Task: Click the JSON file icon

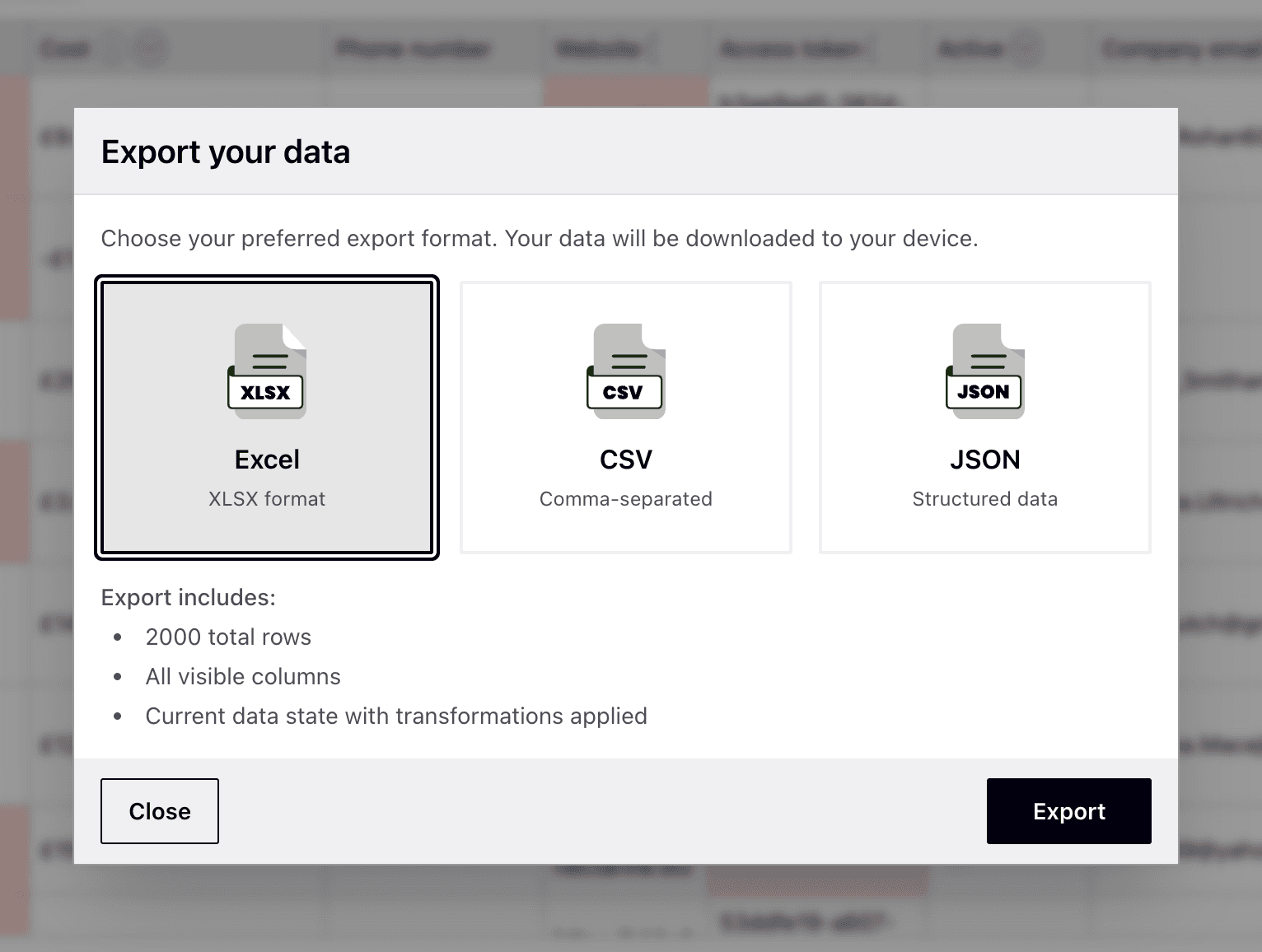Action: [984, 370]
